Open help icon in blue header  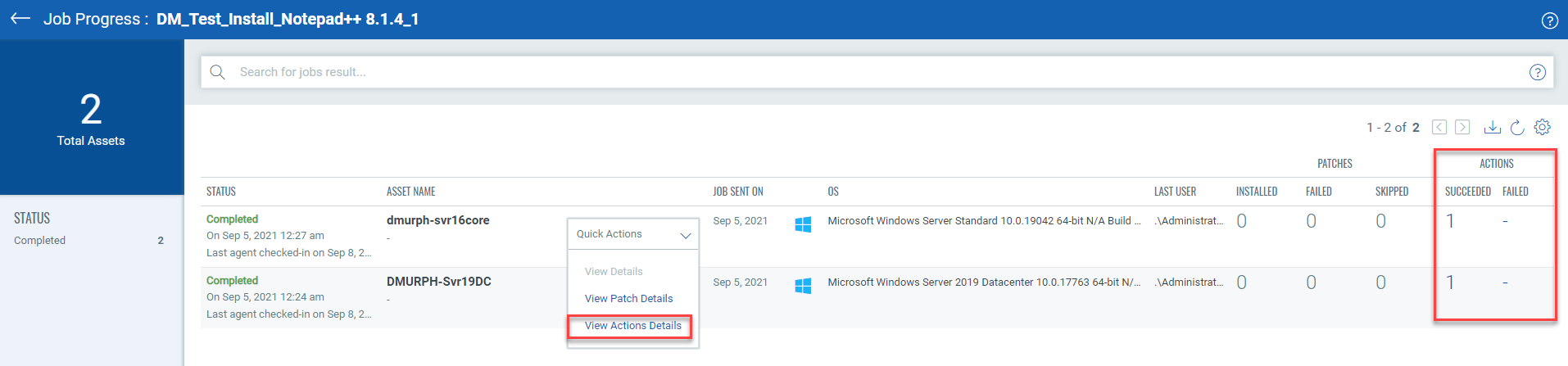(1549, 20)
